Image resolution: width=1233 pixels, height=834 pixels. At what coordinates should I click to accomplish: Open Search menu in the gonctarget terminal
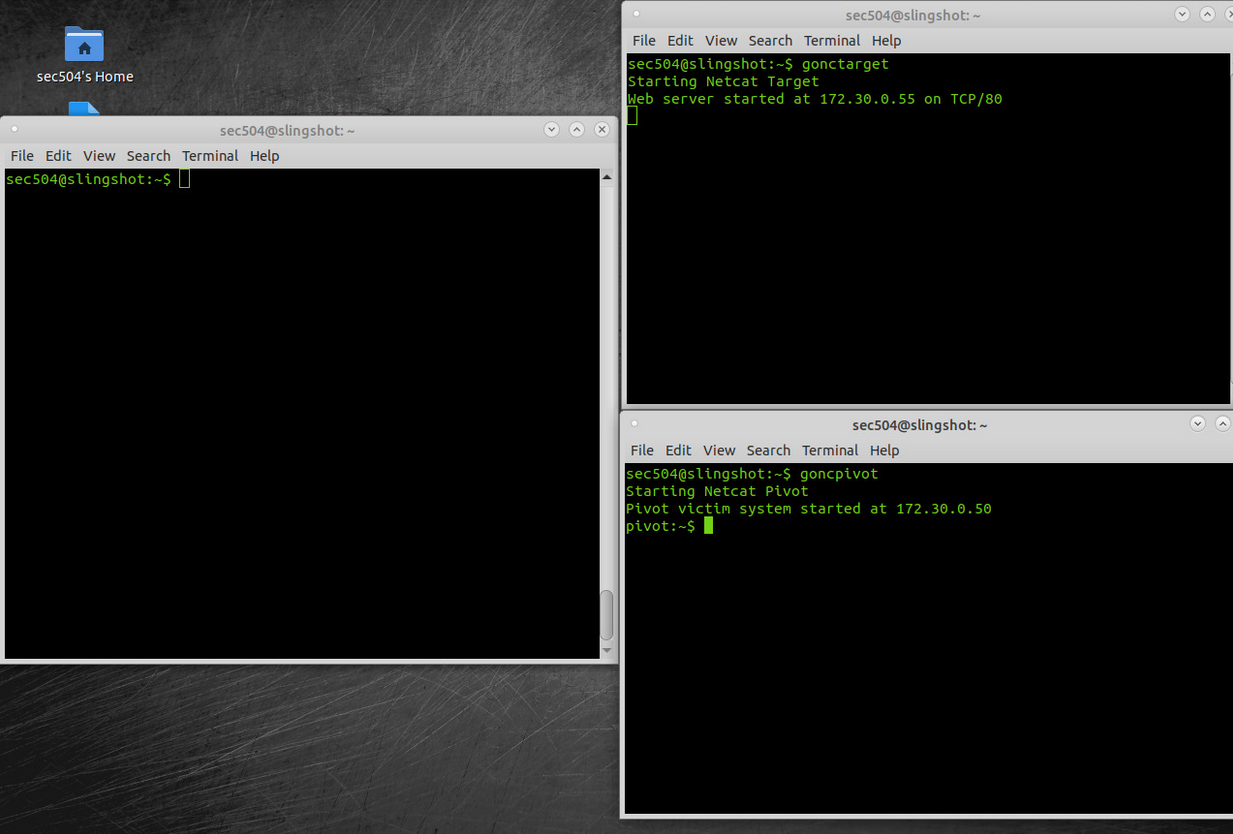coord(770,41)
